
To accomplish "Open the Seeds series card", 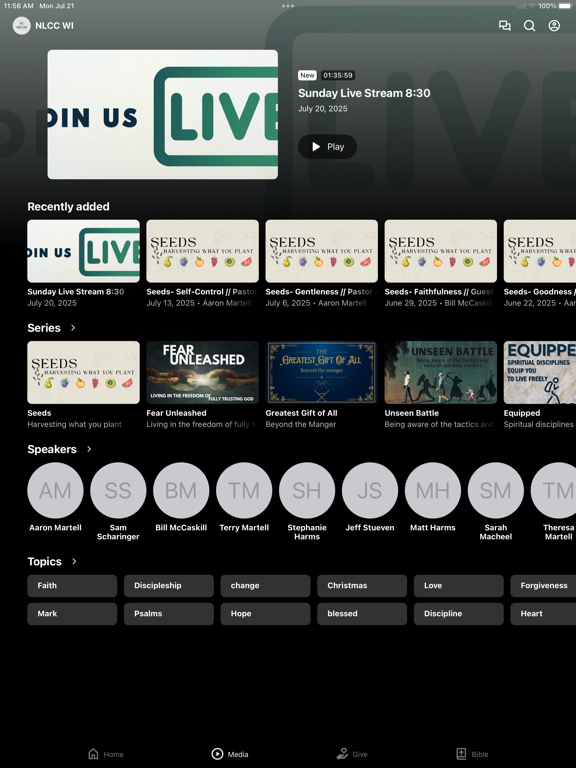I will click(x=83, y=373).
